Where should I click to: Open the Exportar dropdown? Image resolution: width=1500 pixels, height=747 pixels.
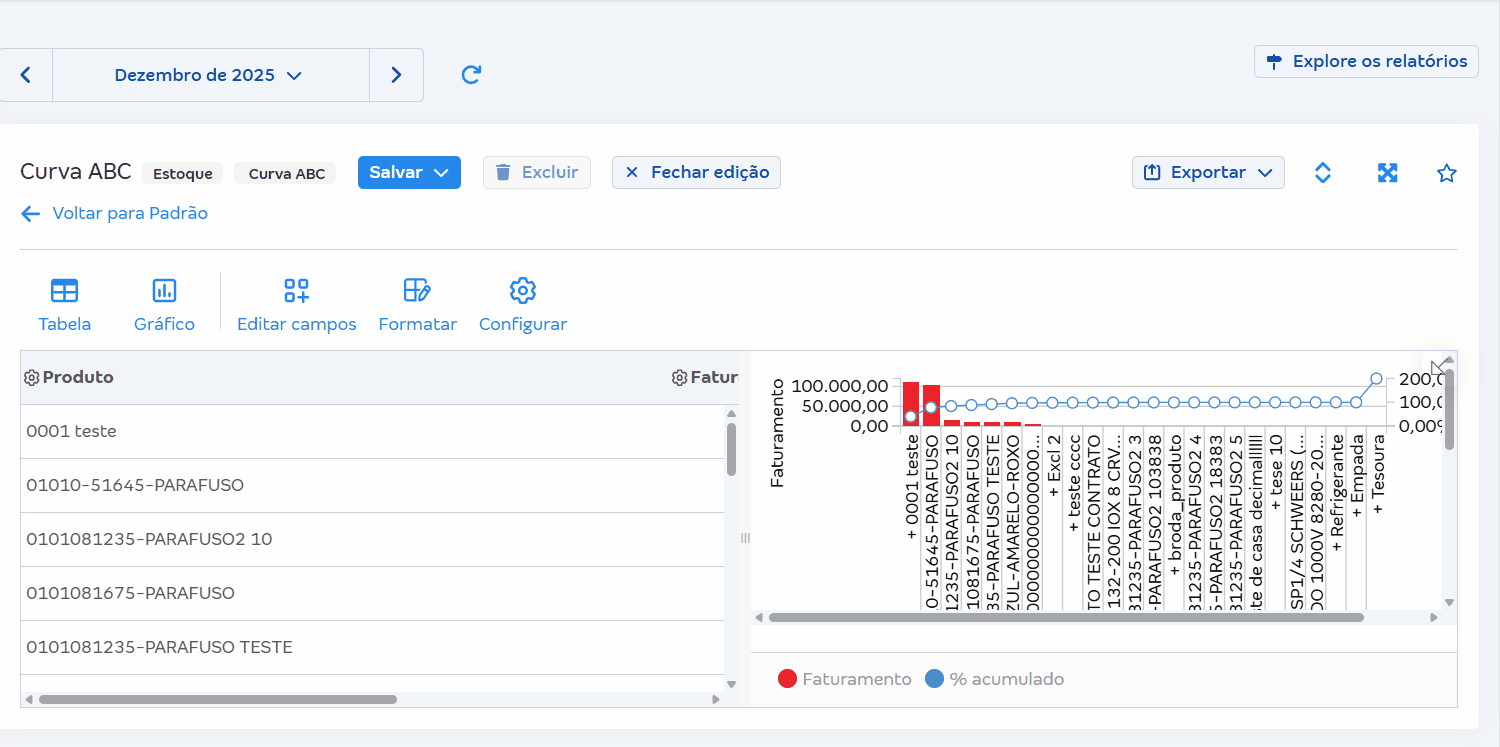coord(1208,172)
